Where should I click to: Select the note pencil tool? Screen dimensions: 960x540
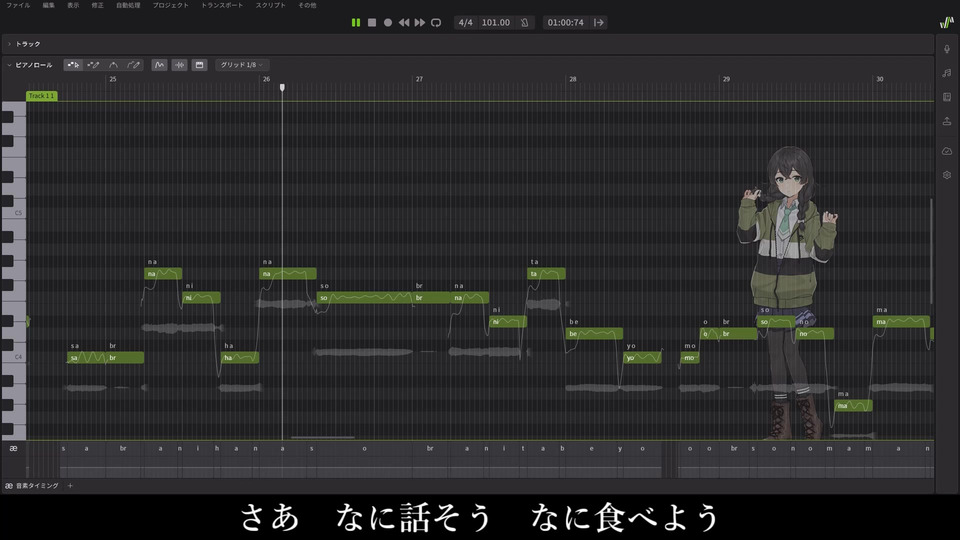(x=93, y=65)
